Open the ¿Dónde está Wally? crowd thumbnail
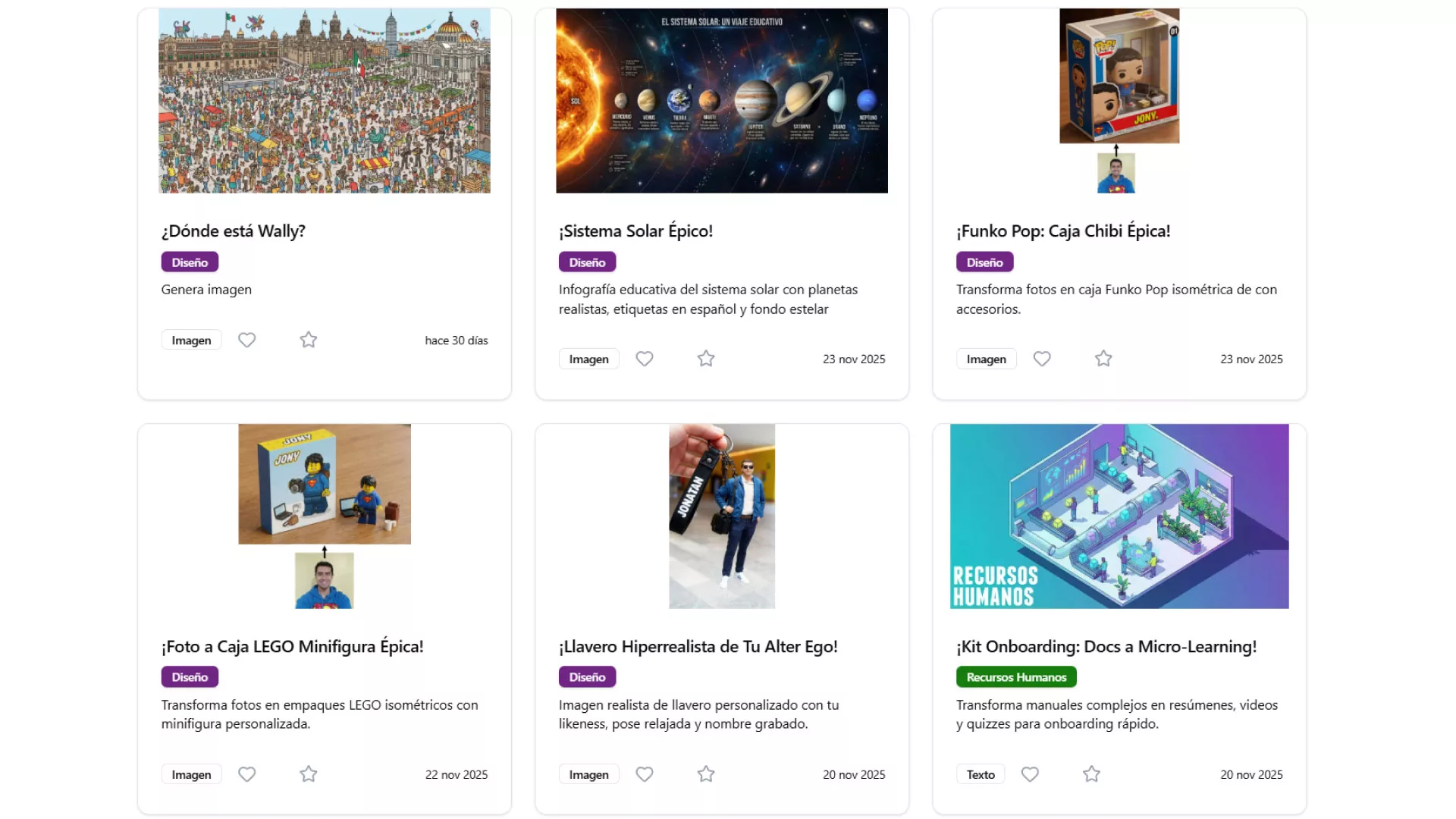 [x=325, y=101]
